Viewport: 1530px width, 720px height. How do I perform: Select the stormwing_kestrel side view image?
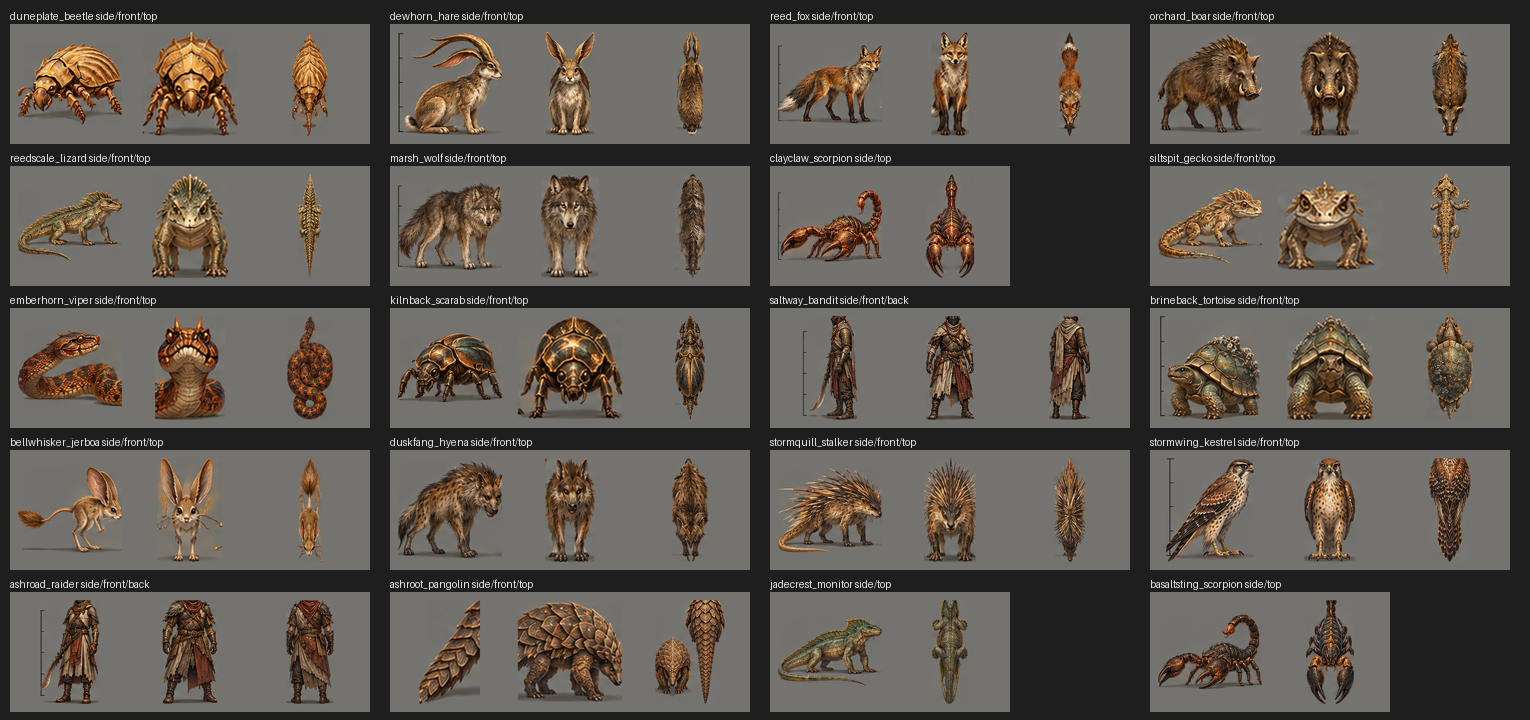coord(1210,510)
